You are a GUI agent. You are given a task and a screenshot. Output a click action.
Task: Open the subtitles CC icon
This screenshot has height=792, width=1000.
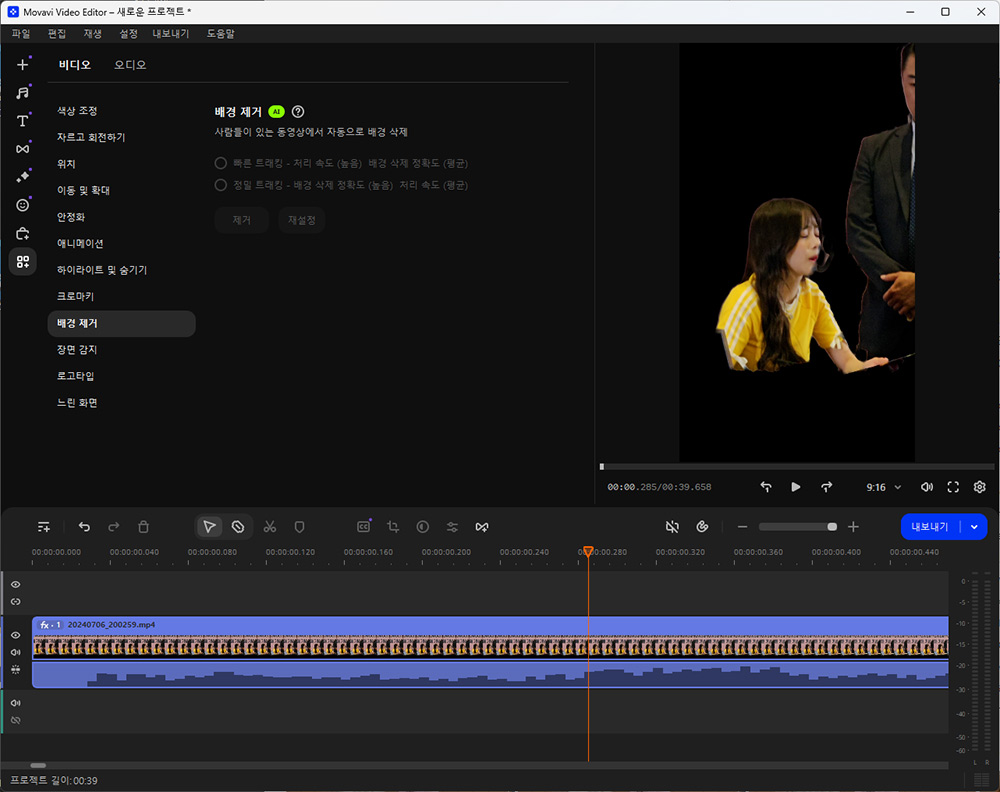364,527
